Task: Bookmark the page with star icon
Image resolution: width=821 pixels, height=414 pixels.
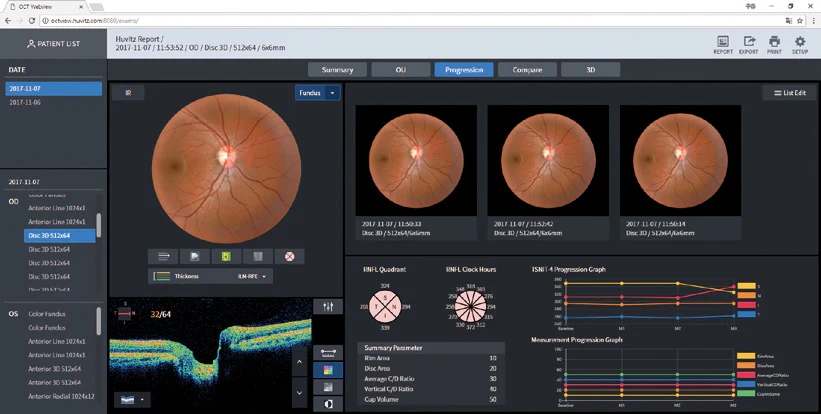Action: [x=800, y=20]
